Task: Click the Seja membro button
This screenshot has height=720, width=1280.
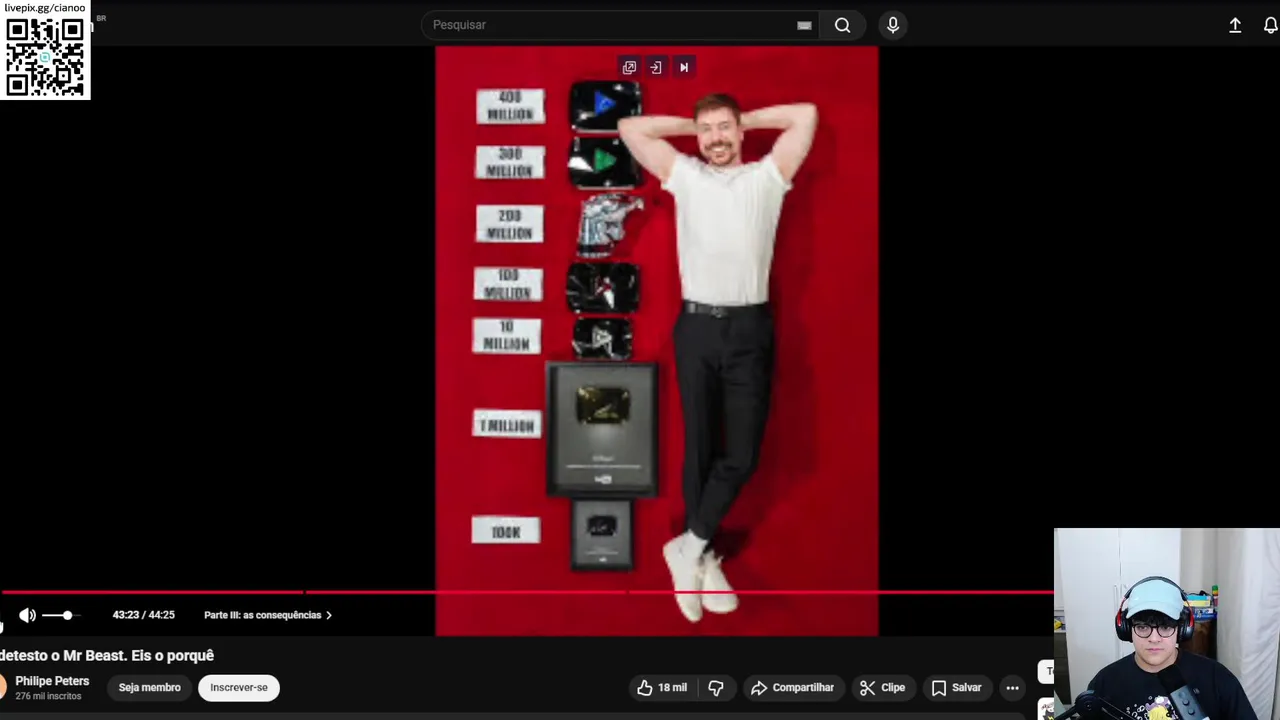Action: [x=150, y=687]
